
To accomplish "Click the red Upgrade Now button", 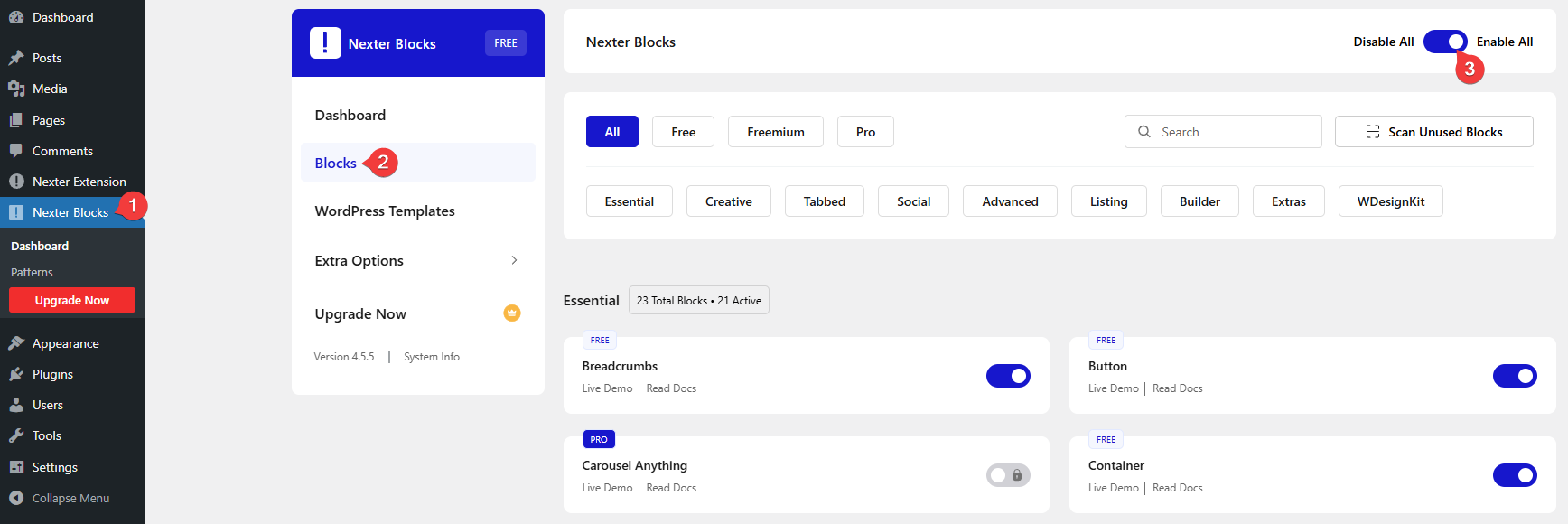I will [72, 300].
